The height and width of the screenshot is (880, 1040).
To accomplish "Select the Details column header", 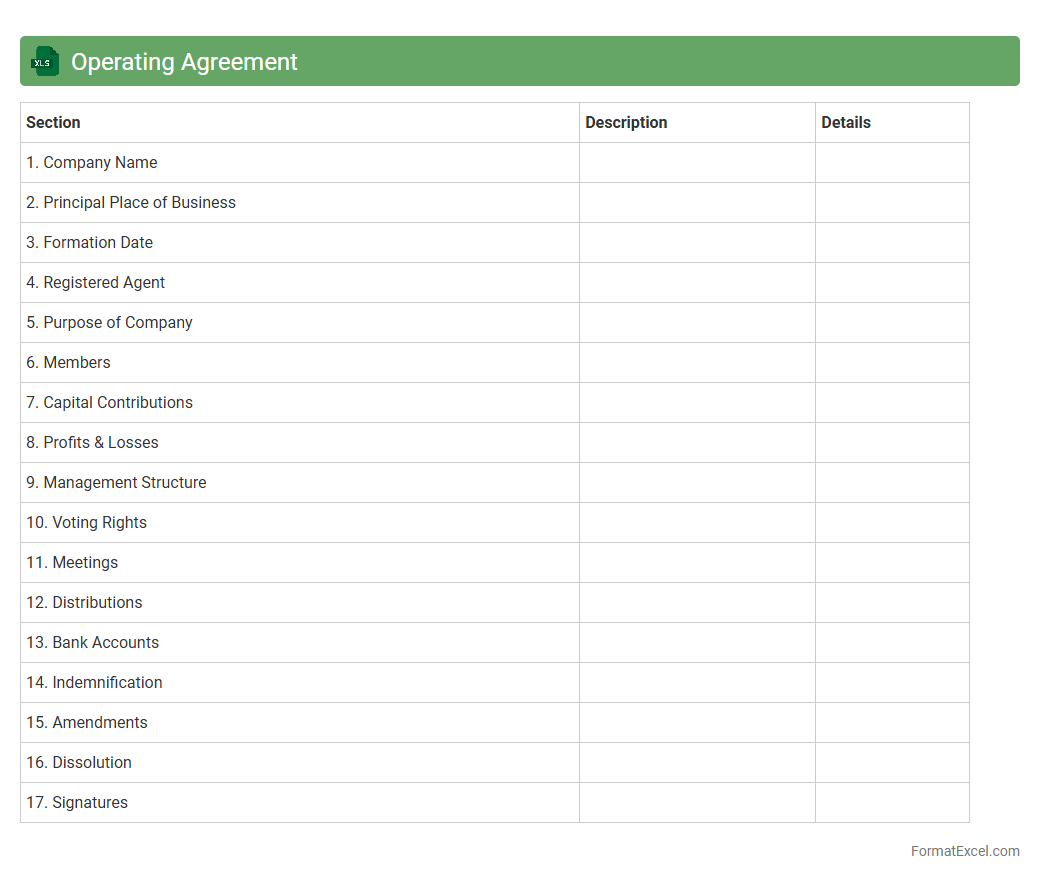I will click(846, 123).
